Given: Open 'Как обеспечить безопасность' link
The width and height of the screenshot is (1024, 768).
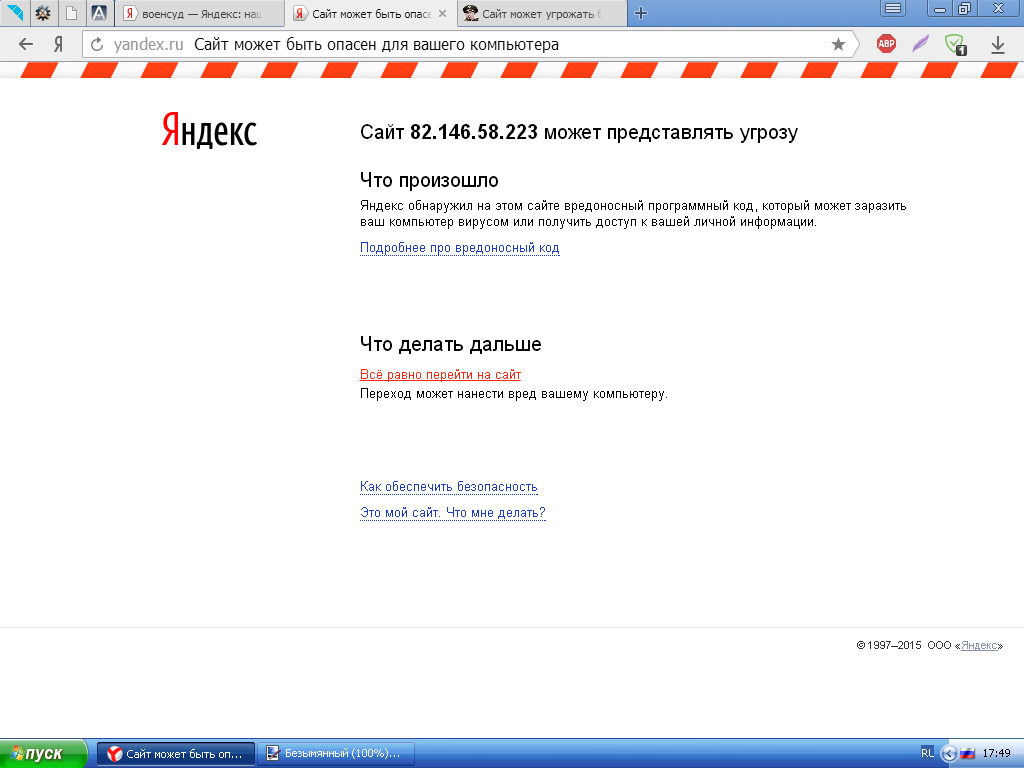Looking at the screenshot, I should tap(448, 487).
